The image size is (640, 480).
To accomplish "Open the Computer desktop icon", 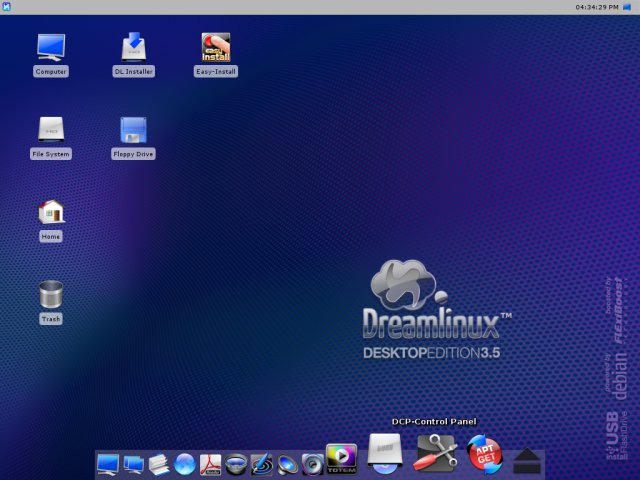I will pyautogui.click(x=51, y=47).
